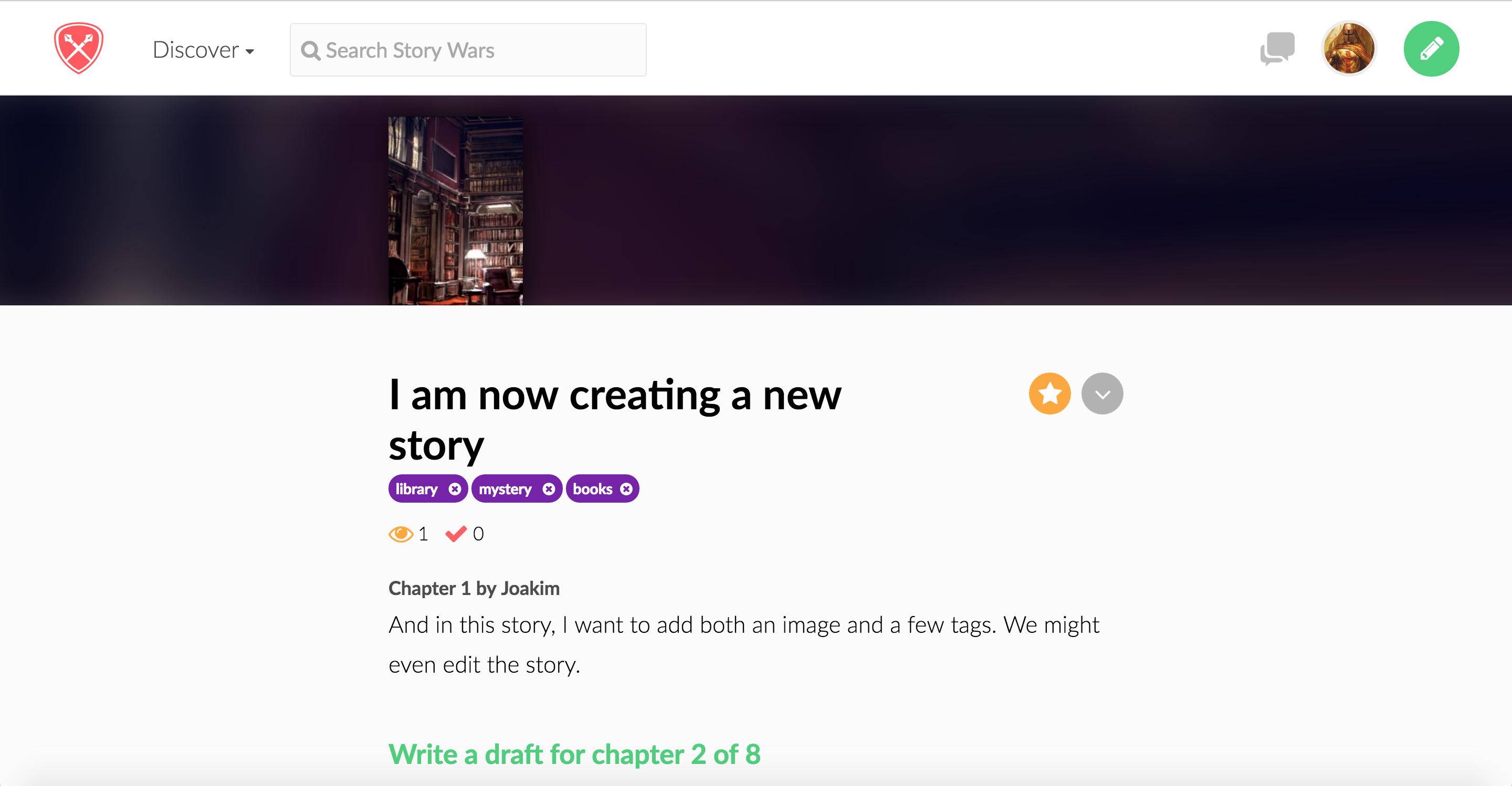The width and height of the screenshot is (1512, 786).
Task: Click the chapter 1 story paragraph
Action: click(x=744, y=645)
